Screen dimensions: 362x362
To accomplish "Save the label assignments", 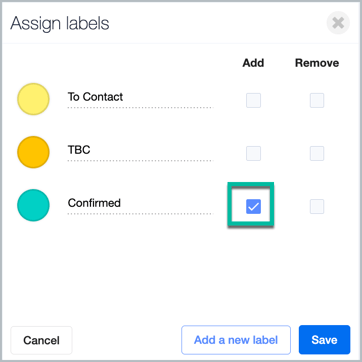I will tap(324, 340).
